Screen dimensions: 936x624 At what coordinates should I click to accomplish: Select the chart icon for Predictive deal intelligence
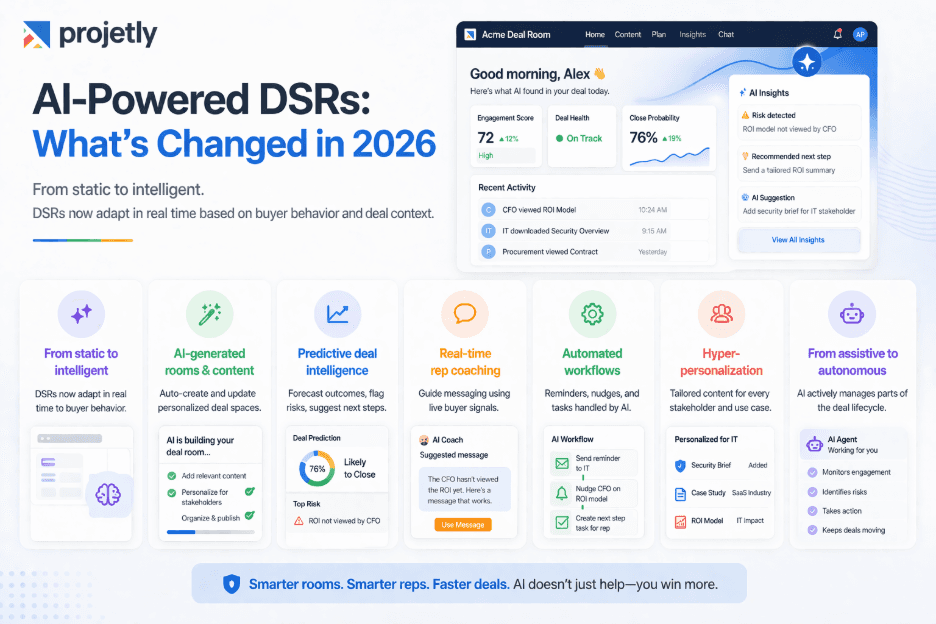tap(337, 314)
